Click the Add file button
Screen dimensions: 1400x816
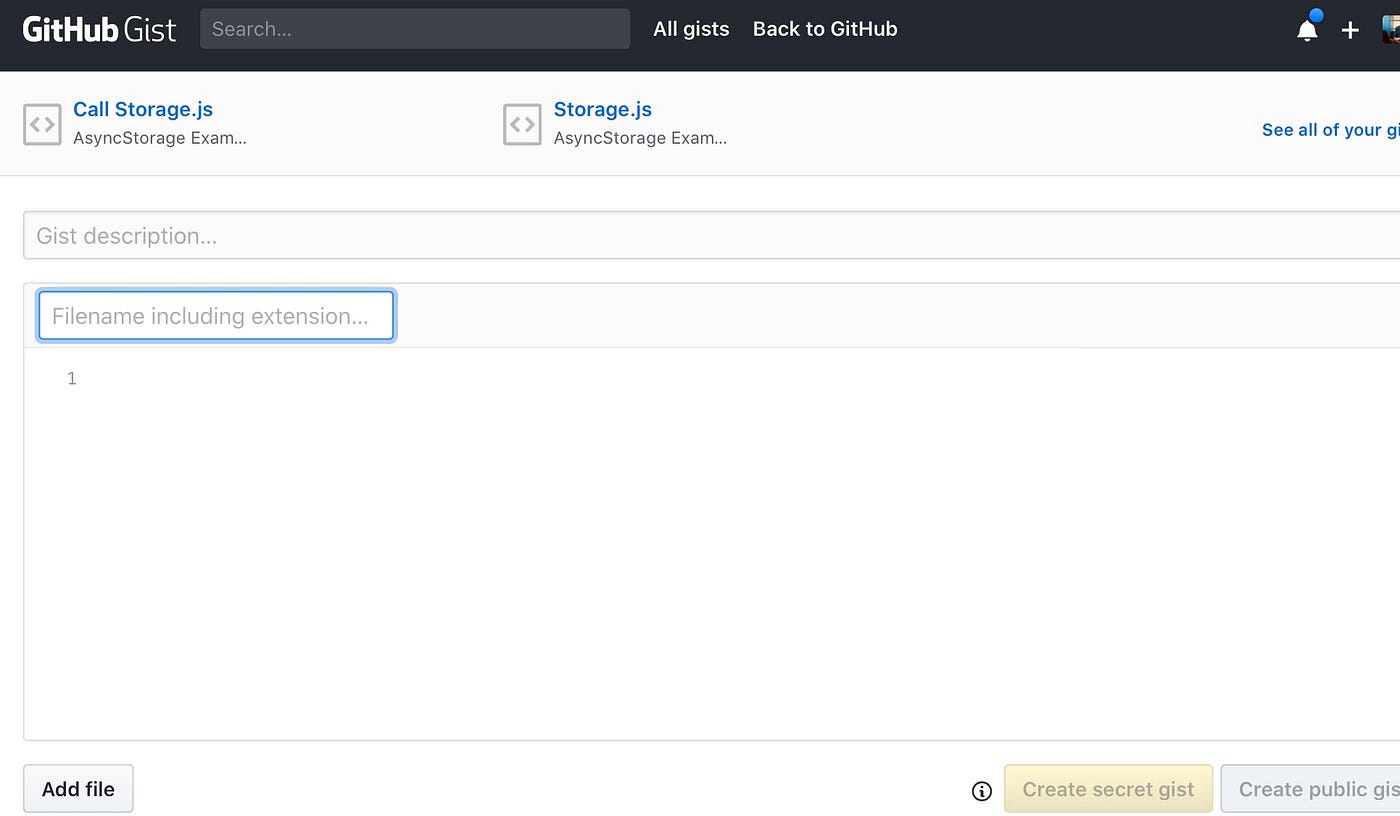point(78,789)
